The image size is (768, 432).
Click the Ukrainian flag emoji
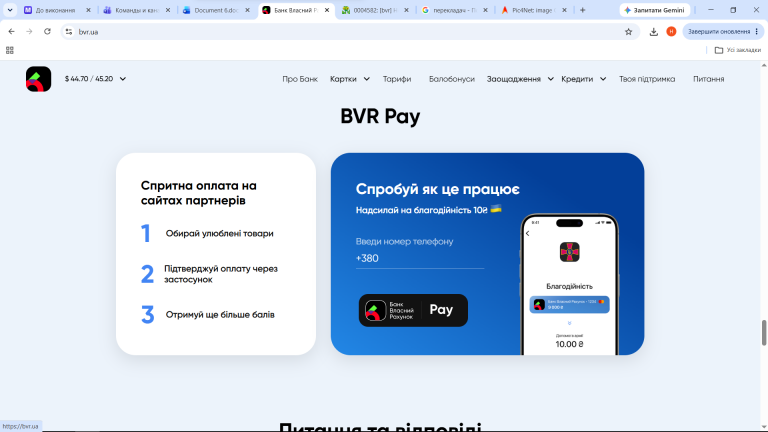click(496, 209)
